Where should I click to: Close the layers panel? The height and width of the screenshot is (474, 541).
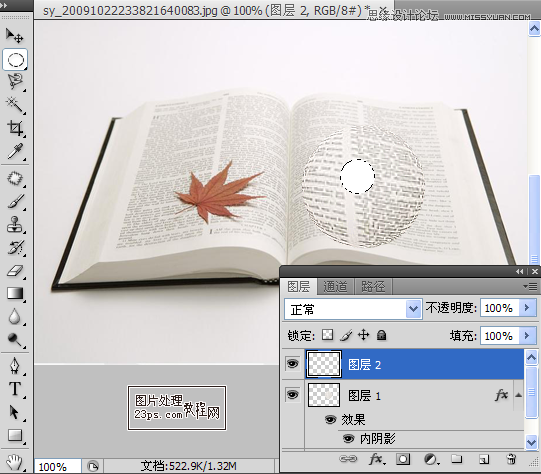click(534, 271)
